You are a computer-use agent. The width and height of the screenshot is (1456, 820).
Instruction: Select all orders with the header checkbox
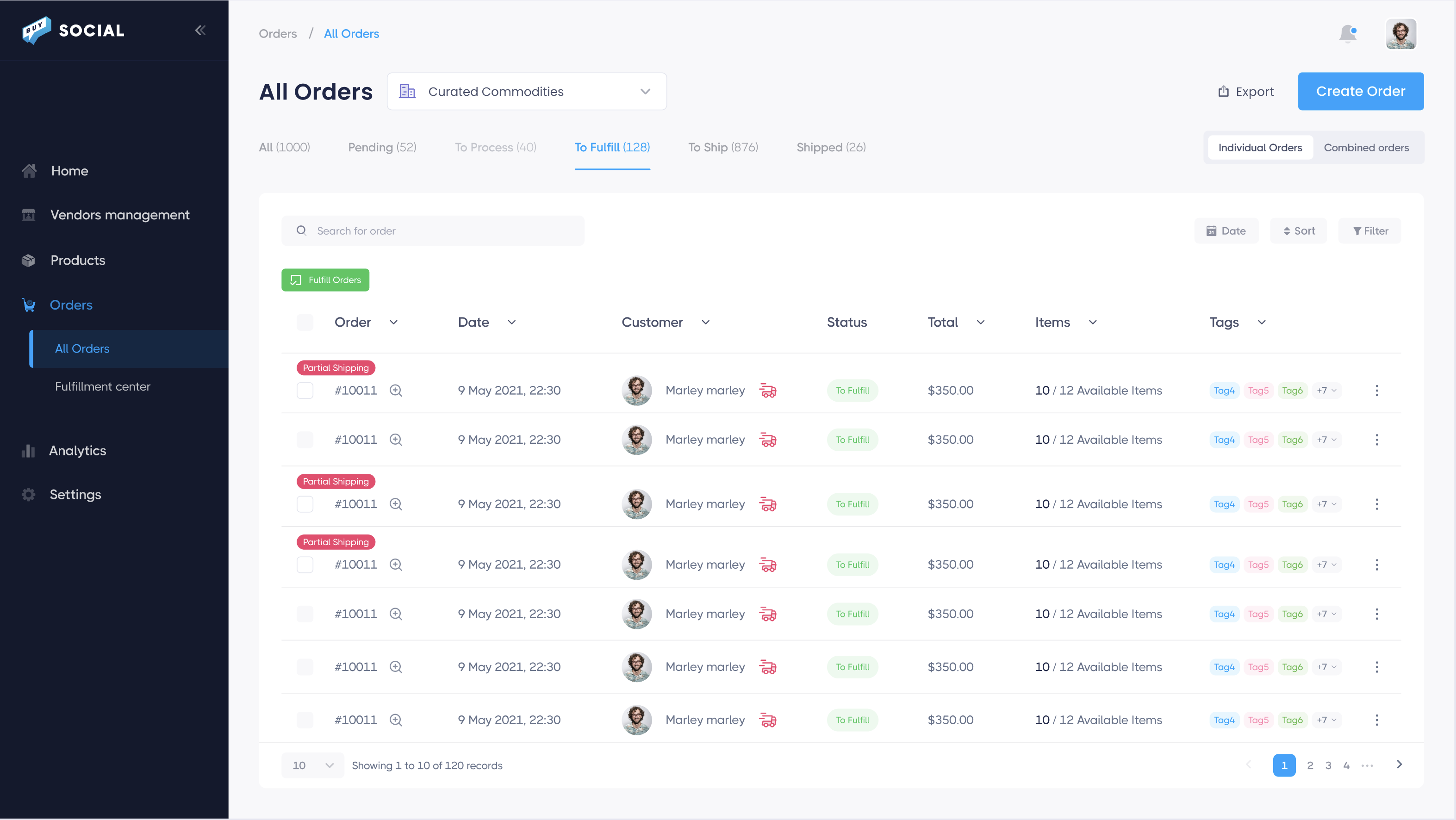[305, 322]
